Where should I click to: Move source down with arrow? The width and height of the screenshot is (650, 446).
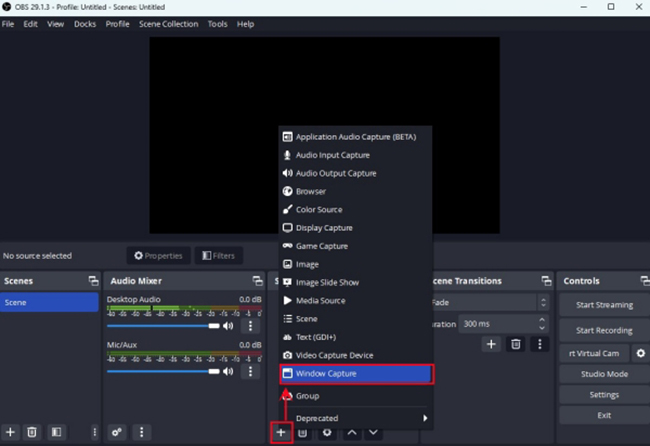[x=374, y=433]
